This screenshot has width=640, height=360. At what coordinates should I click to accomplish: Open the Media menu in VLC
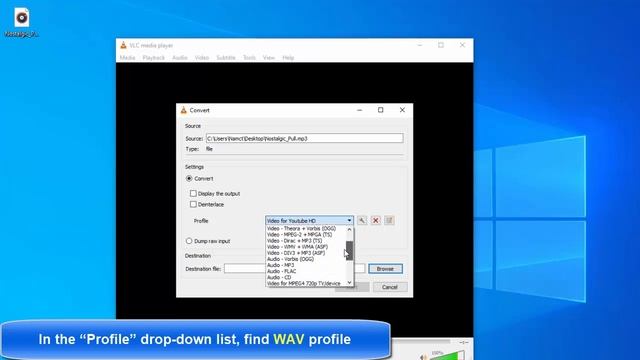[x=127, y=58]
